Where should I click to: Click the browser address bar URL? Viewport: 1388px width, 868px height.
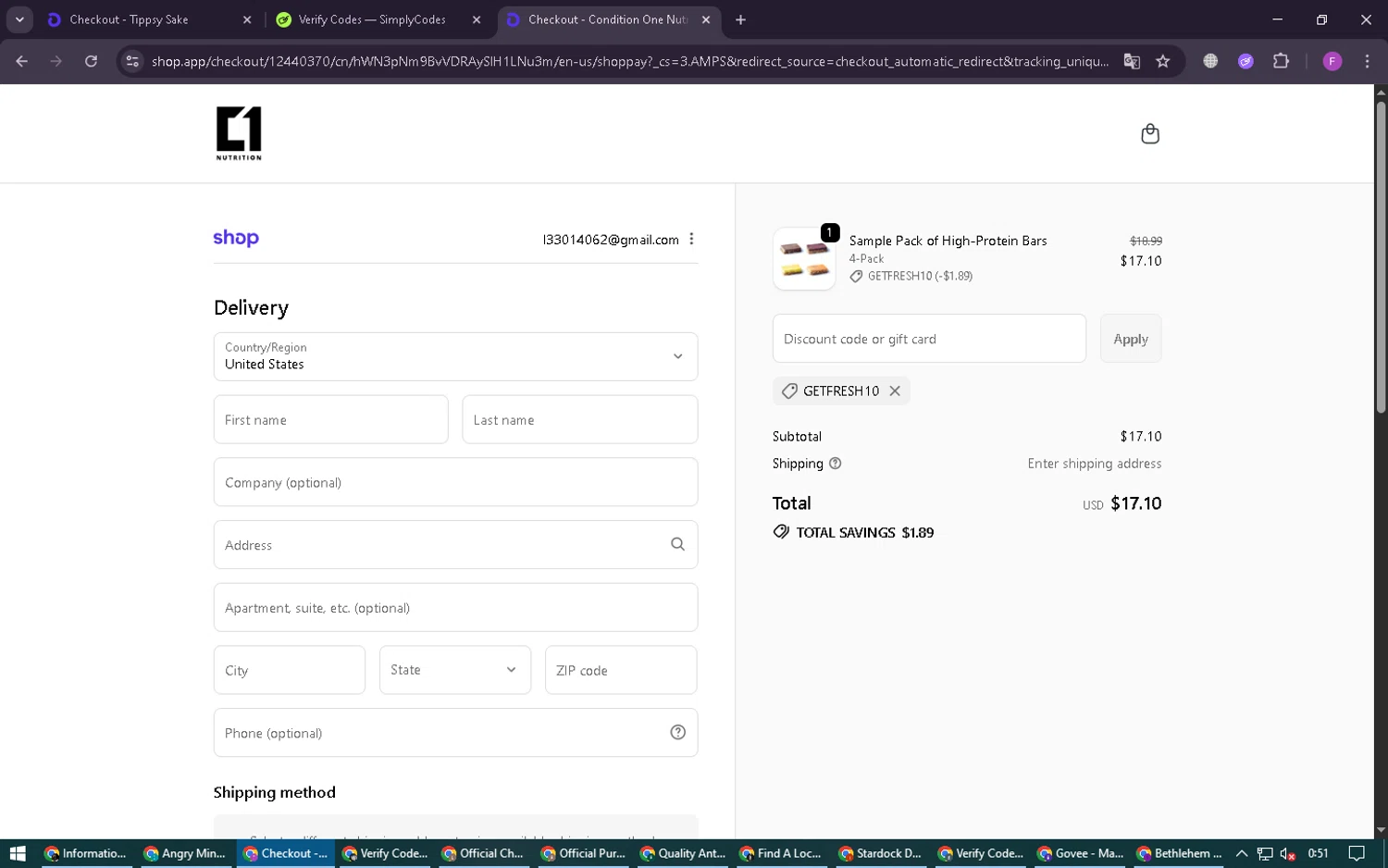[629, 61]
